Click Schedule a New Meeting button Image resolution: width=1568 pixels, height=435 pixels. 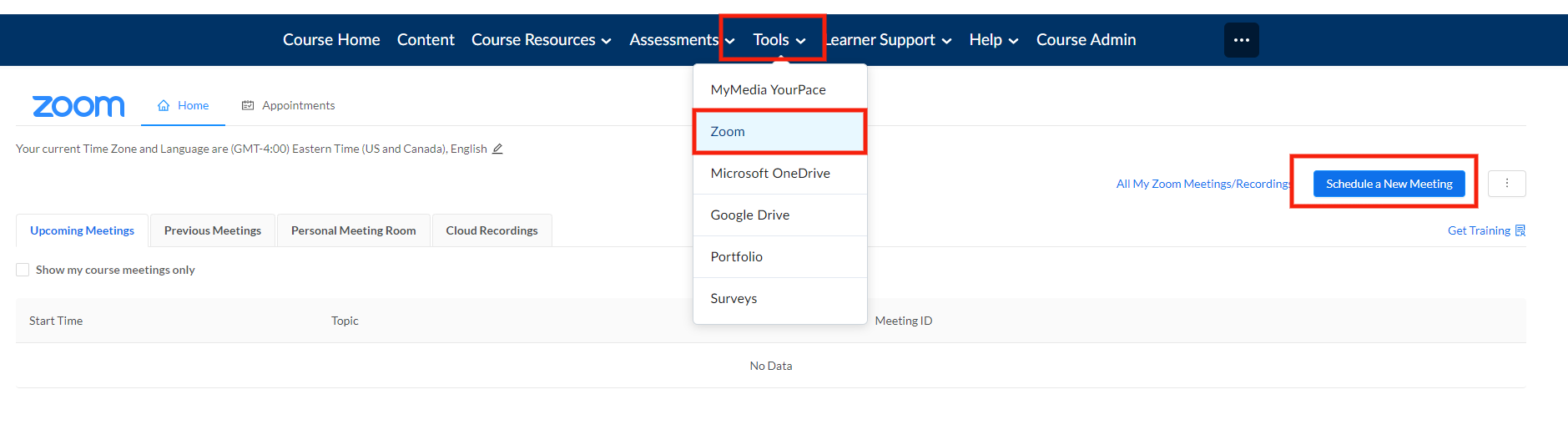[1389, 184]
